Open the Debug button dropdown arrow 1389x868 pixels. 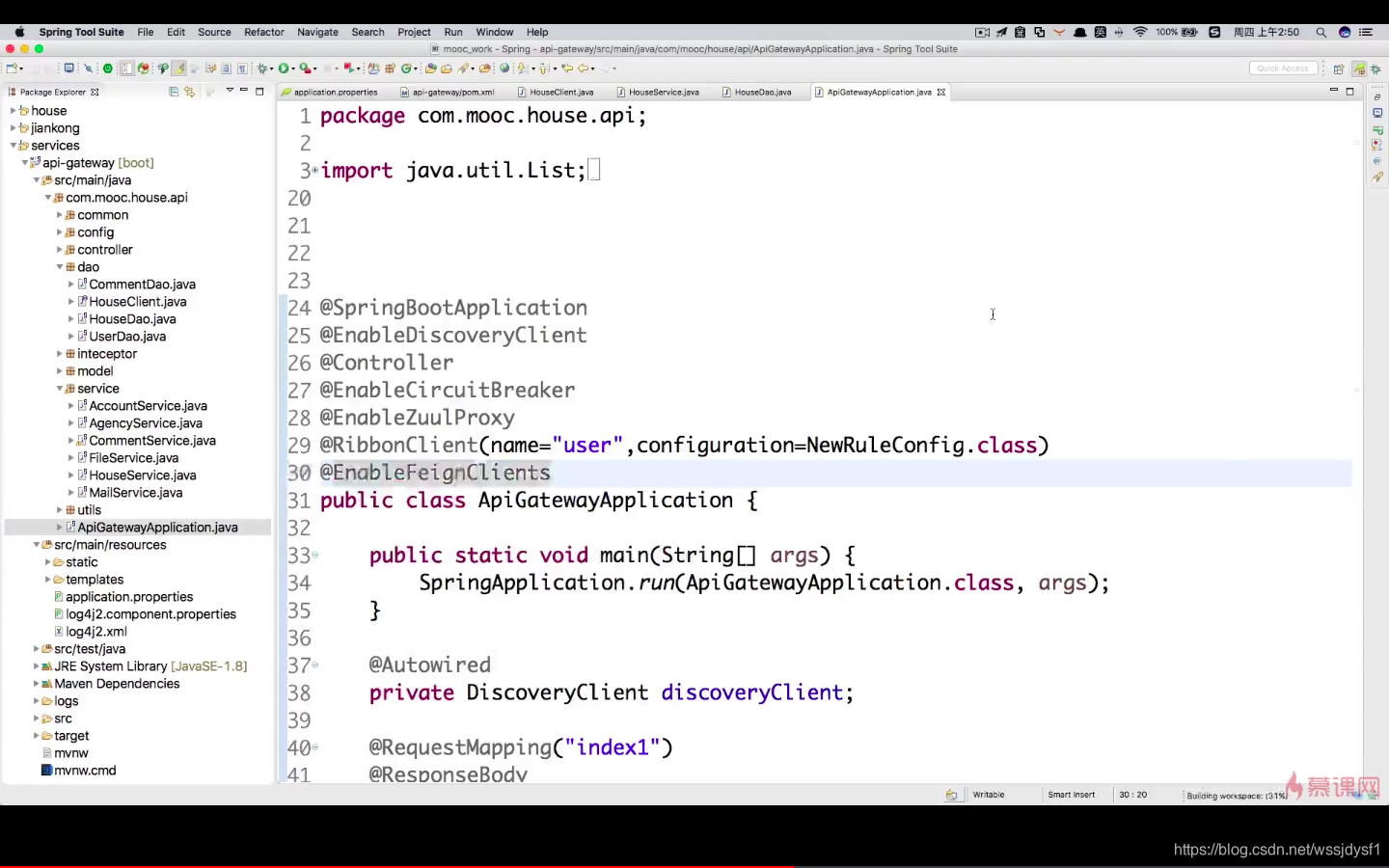click(271, 68)
